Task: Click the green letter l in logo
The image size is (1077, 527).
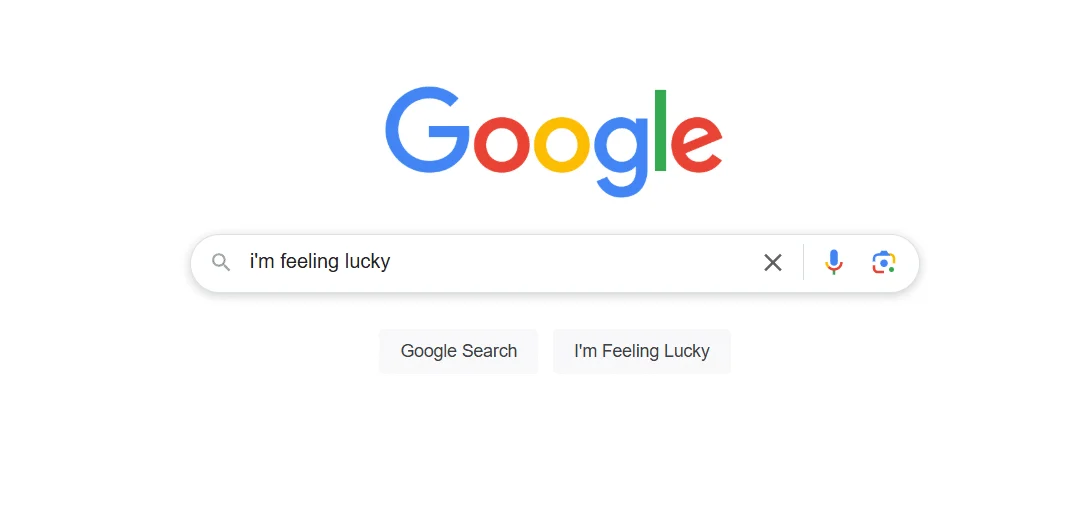Action: (x=661, y=130)
